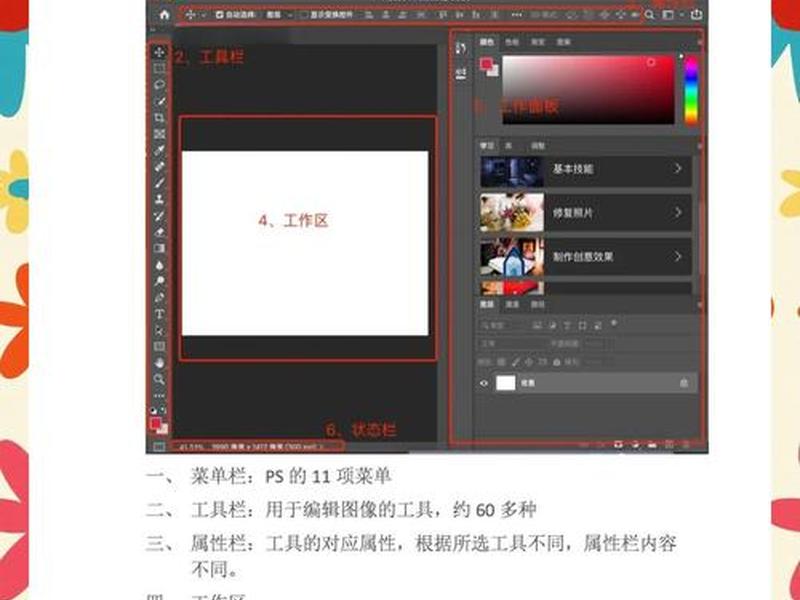The height and width of the screenshot is (600, 800).
Task: Open the layer blend mode dropdown
Action: point(510,344)
